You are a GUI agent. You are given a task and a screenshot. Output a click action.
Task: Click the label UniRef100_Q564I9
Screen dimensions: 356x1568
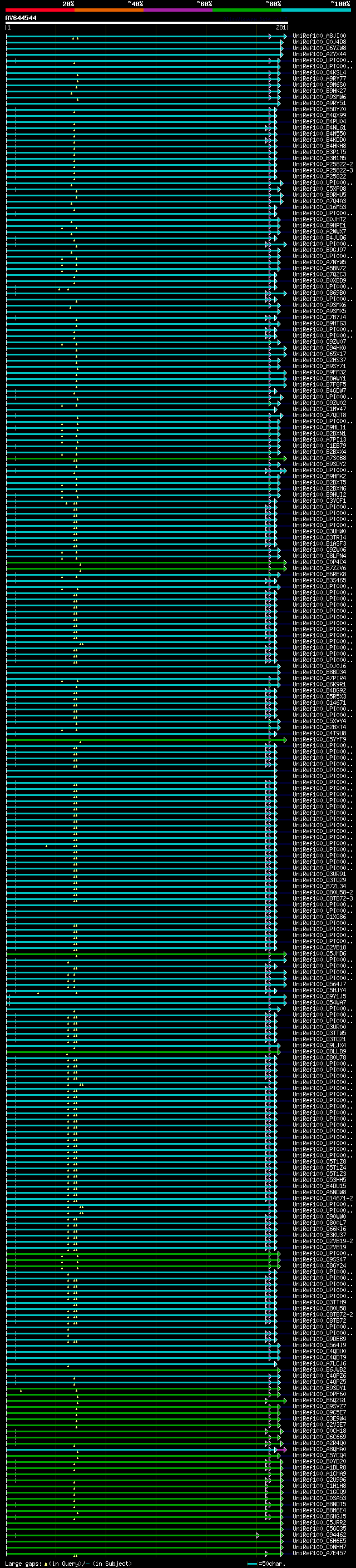point(319,1345)
